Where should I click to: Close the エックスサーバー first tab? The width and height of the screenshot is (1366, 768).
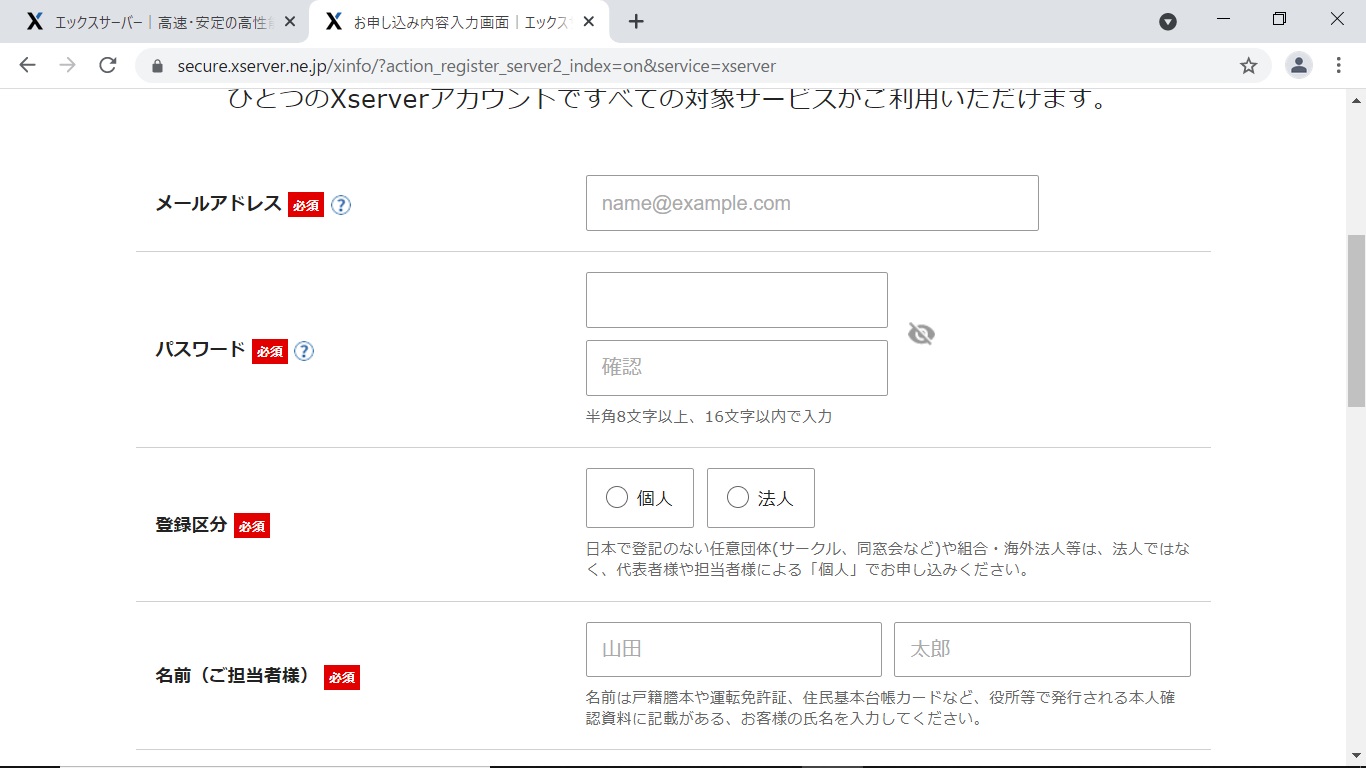coord(290,21)
